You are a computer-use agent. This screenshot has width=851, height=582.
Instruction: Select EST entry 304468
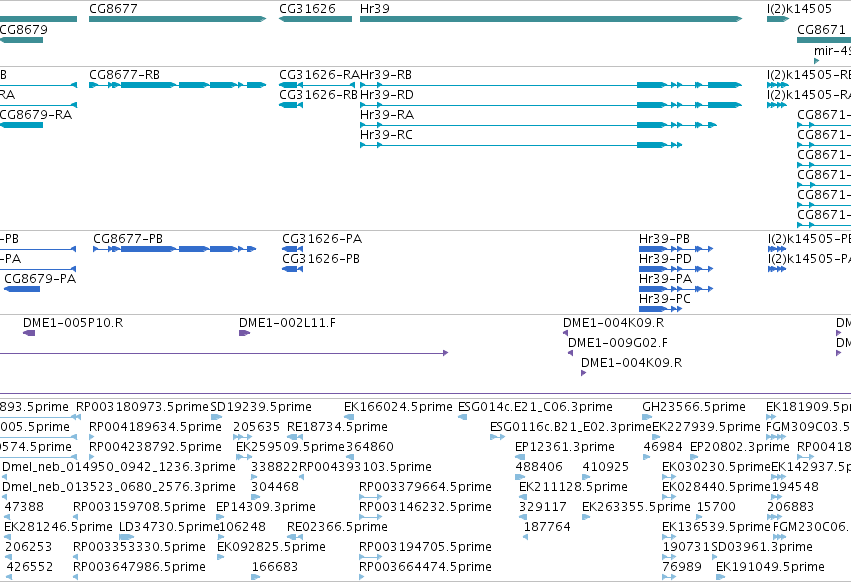click(x=275, y=487)
